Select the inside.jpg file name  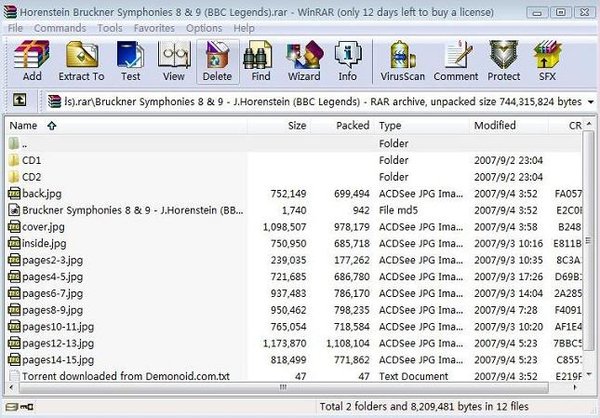[x=44, y=243]
